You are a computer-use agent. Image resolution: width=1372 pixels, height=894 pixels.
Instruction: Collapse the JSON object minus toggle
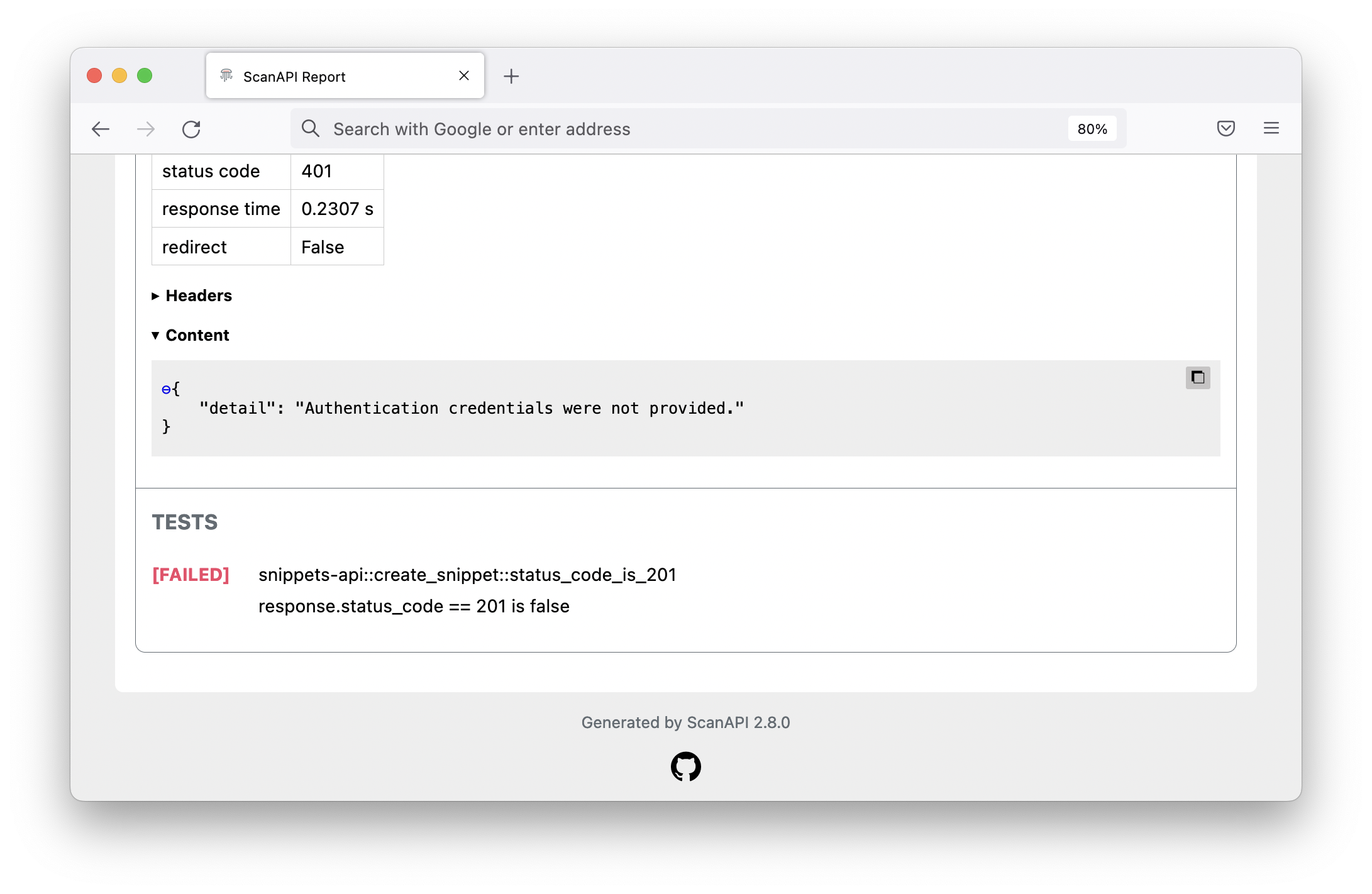coord(166,390)
